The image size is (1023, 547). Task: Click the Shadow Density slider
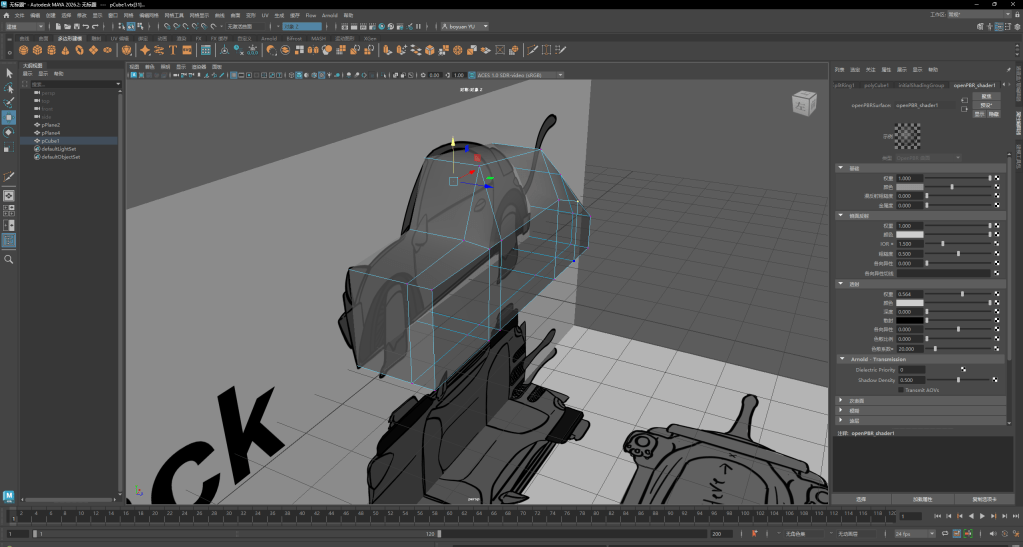pyautogui.click(x=957, y=380)
